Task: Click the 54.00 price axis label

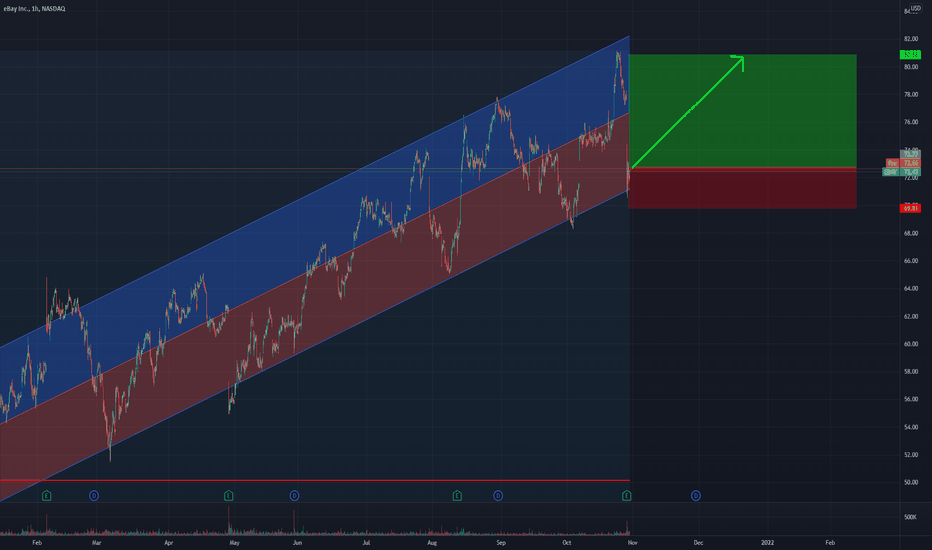Action: tap(911, 427)
